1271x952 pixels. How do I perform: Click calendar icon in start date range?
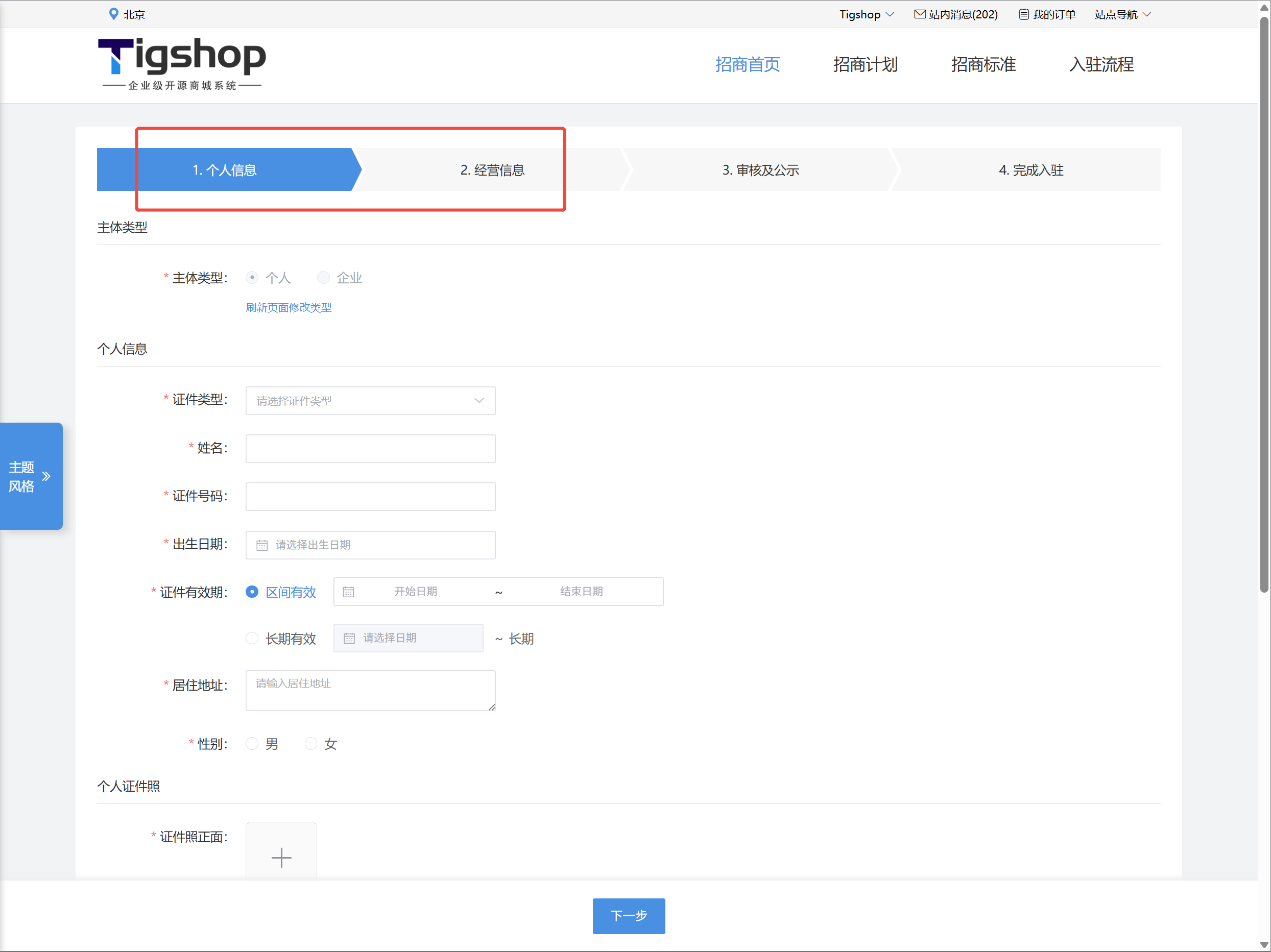click(x=348, y=592)
